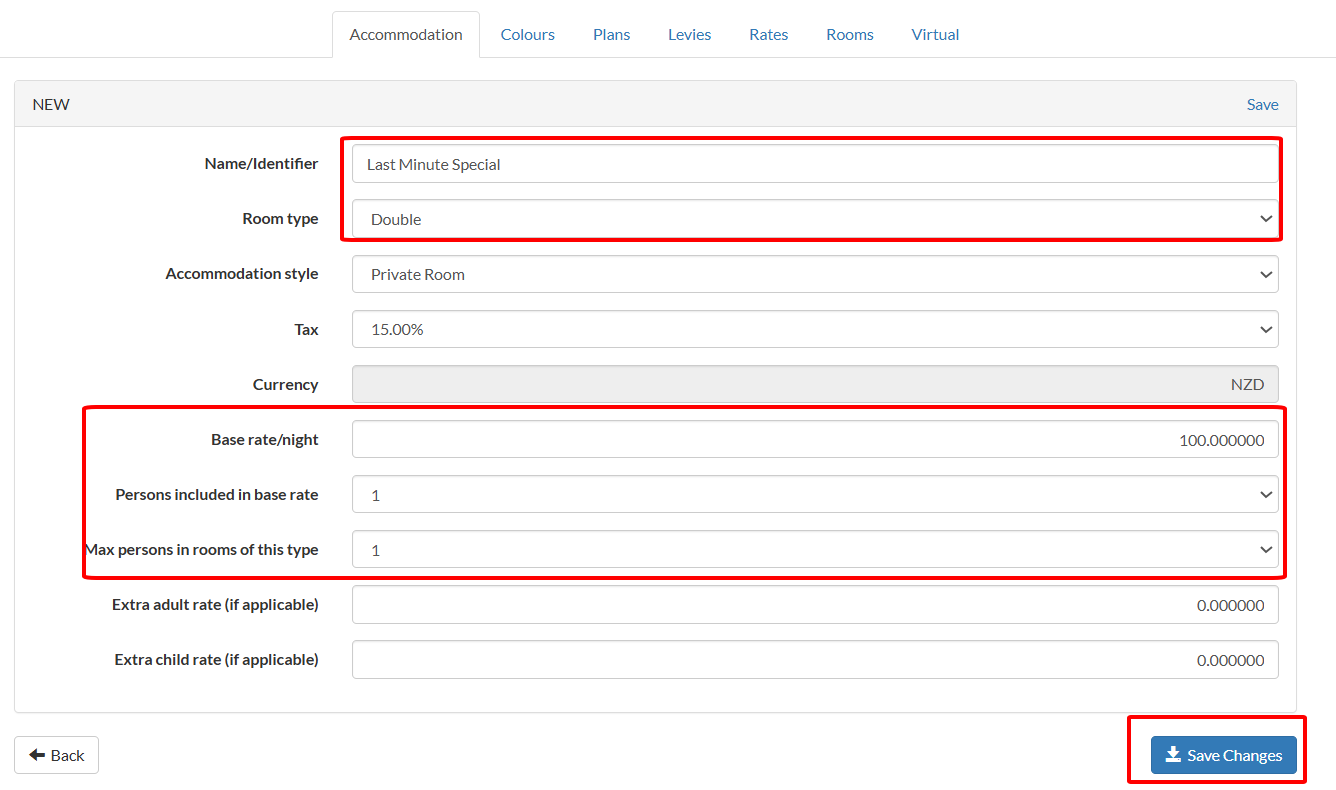
Task: Click the Base rate/night label
Action: [x=265, y=439]
